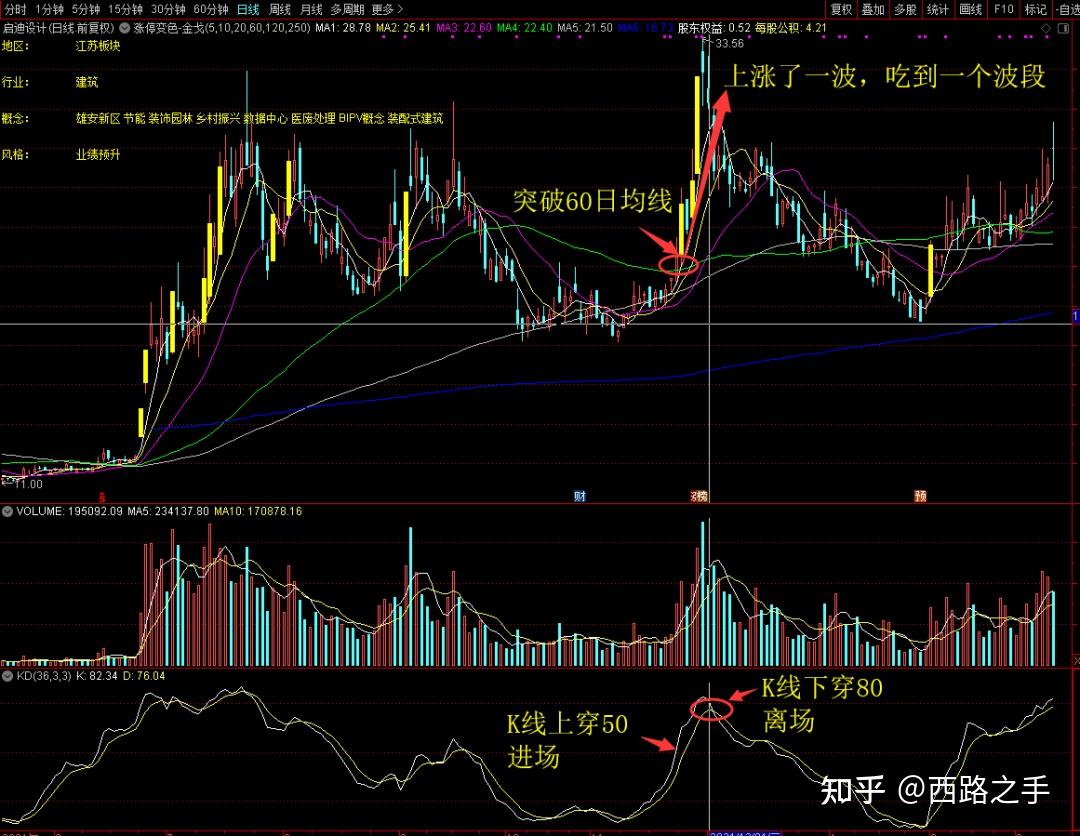The width and height of the screenshot is (1080, 836).
Task: Open the F10 company info
Action: coord(1004,9)
